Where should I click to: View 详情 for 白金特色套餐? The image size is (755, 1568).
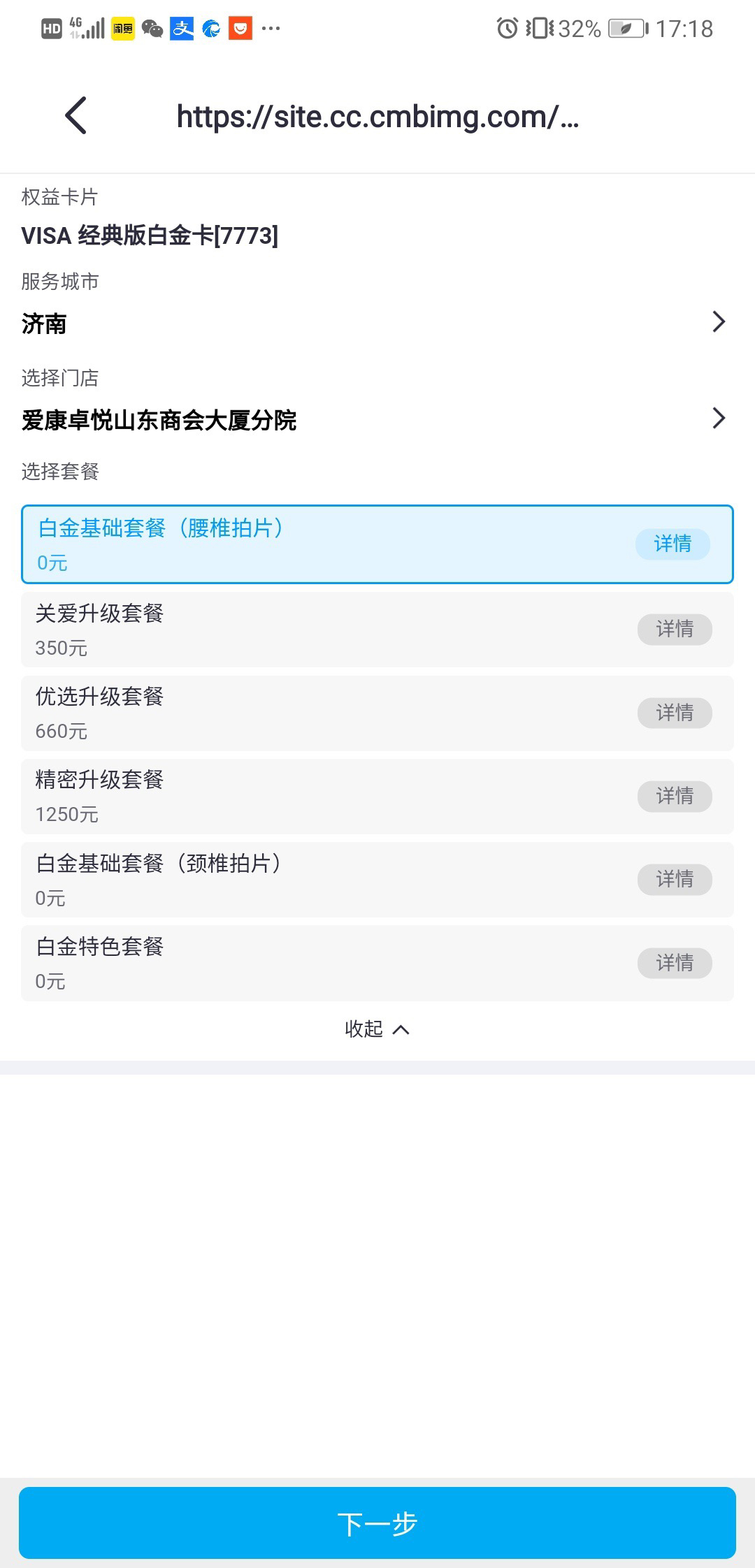[x=675, y=963]
